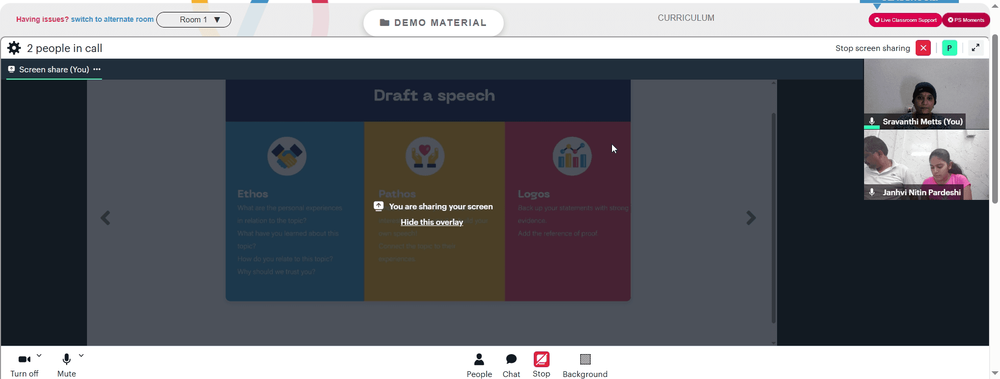1000x379 pixels.
Task: Click the Ethos handshake icon
Action: (x=287, y=156)
